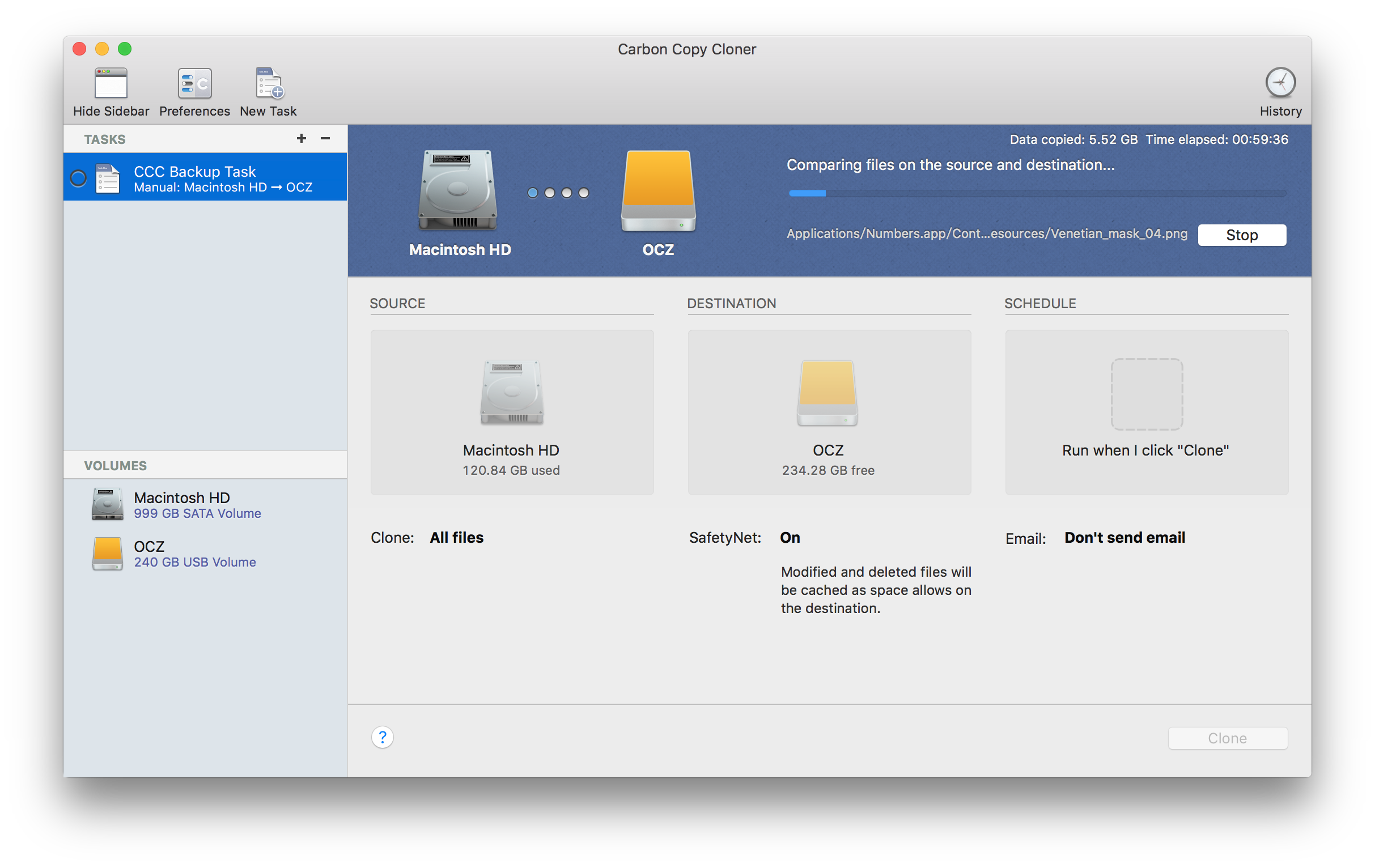Open the History clock icon

[1280, 83]
